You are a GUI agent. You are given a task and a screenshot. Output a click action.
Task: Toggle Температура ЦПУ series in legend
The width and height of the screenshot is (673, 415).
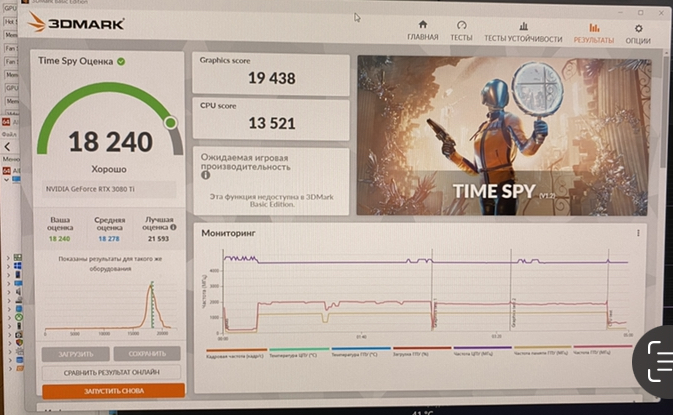[299, 353]
